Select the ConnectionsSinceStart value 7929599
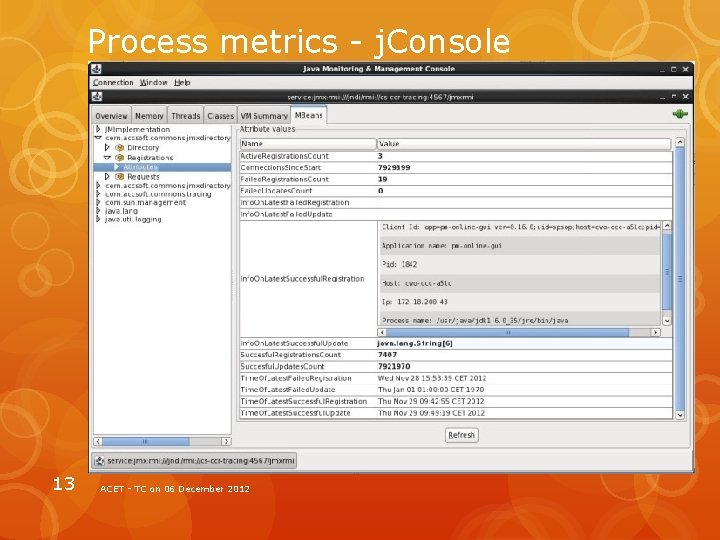Viewport: 720px width, 540px height. click(x=394, y=168)
